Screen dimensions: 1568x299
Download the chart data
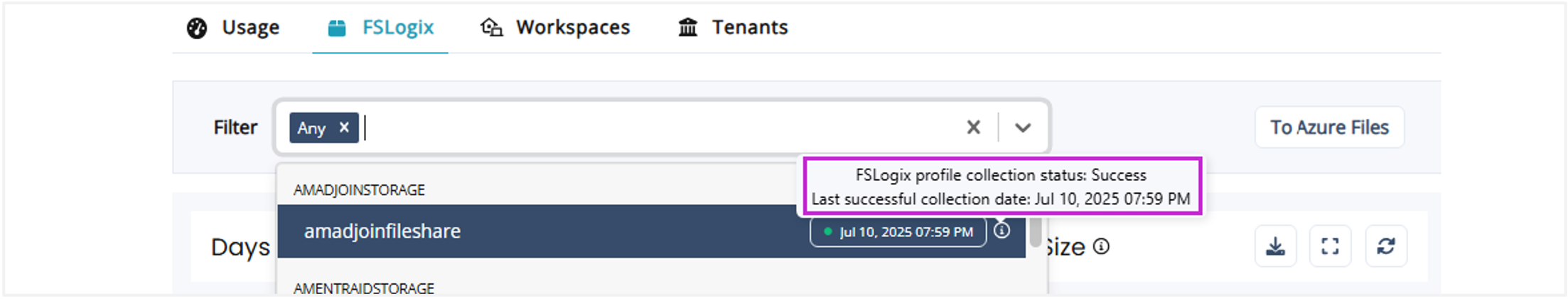click(1275, 246)
